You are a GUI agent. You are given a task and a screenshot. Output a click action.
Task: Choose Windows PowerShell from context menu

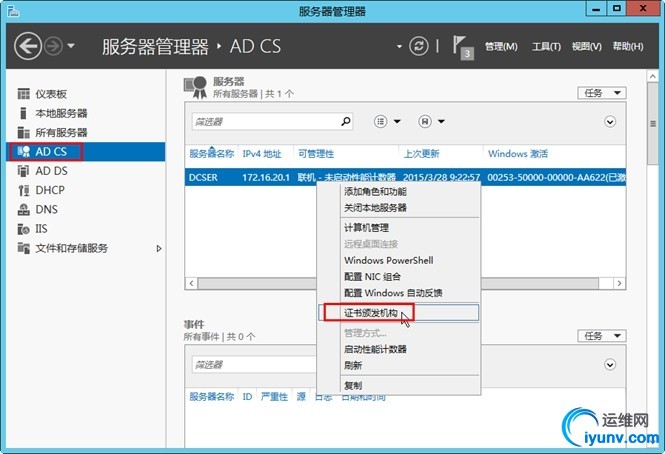pyautogui.click(x=389, y=261)
